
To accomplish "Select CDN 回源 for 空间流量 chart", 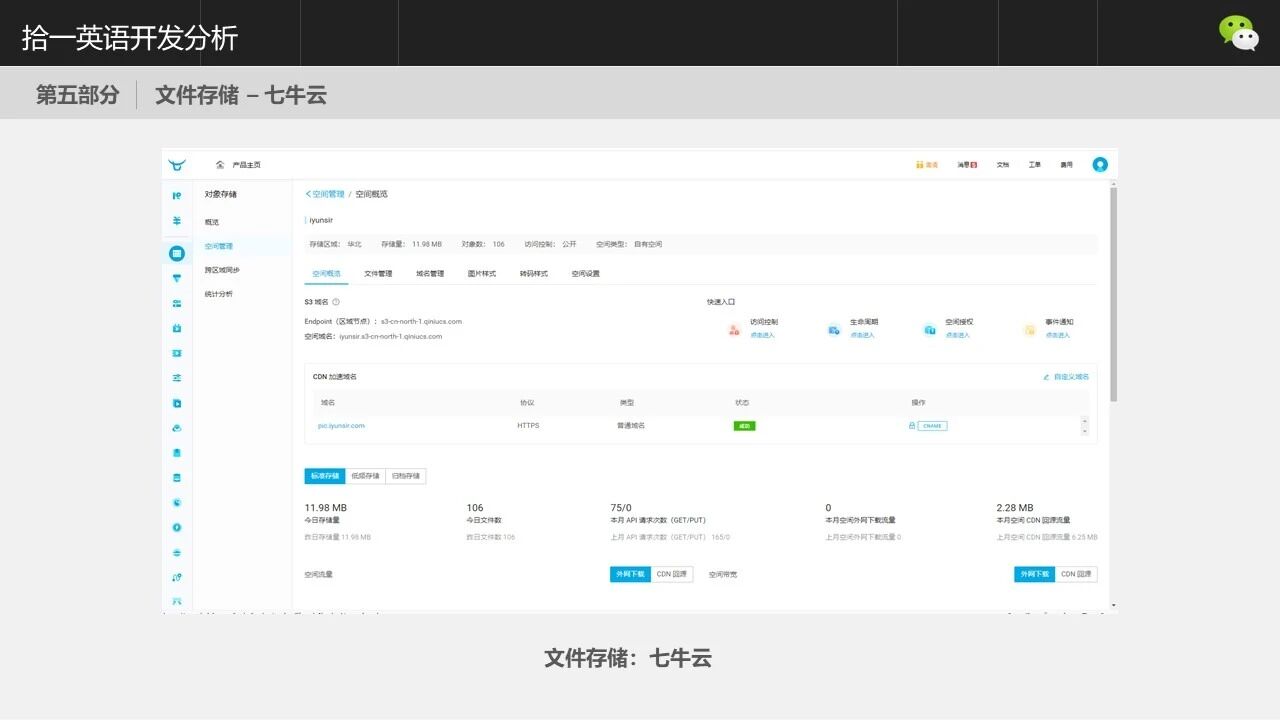I will coord(672,574).
